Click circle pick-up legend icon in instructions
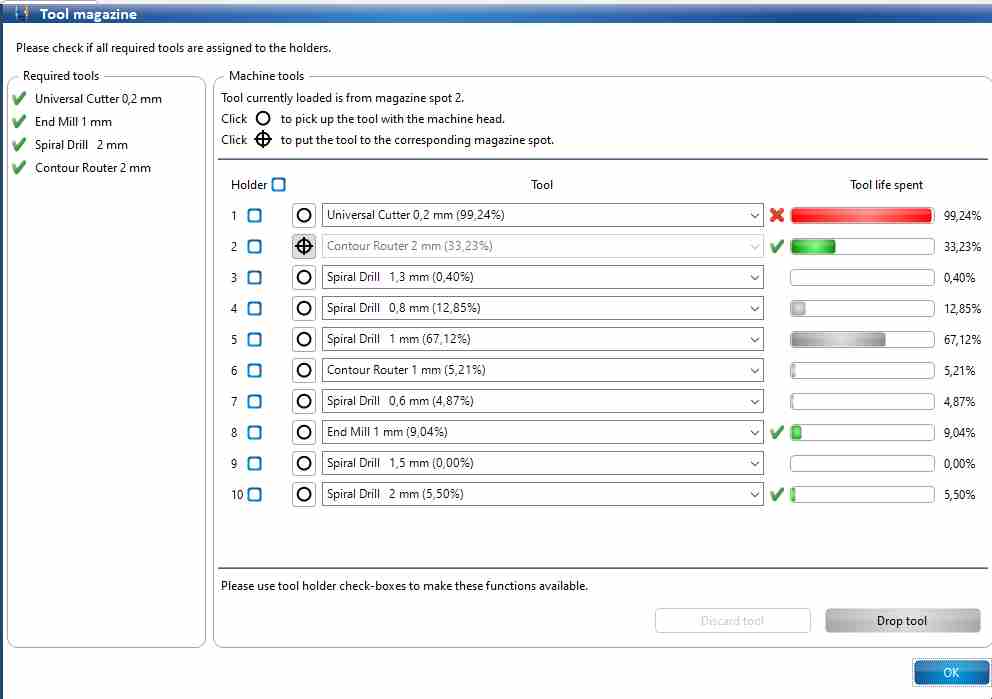 click(263, 118)
